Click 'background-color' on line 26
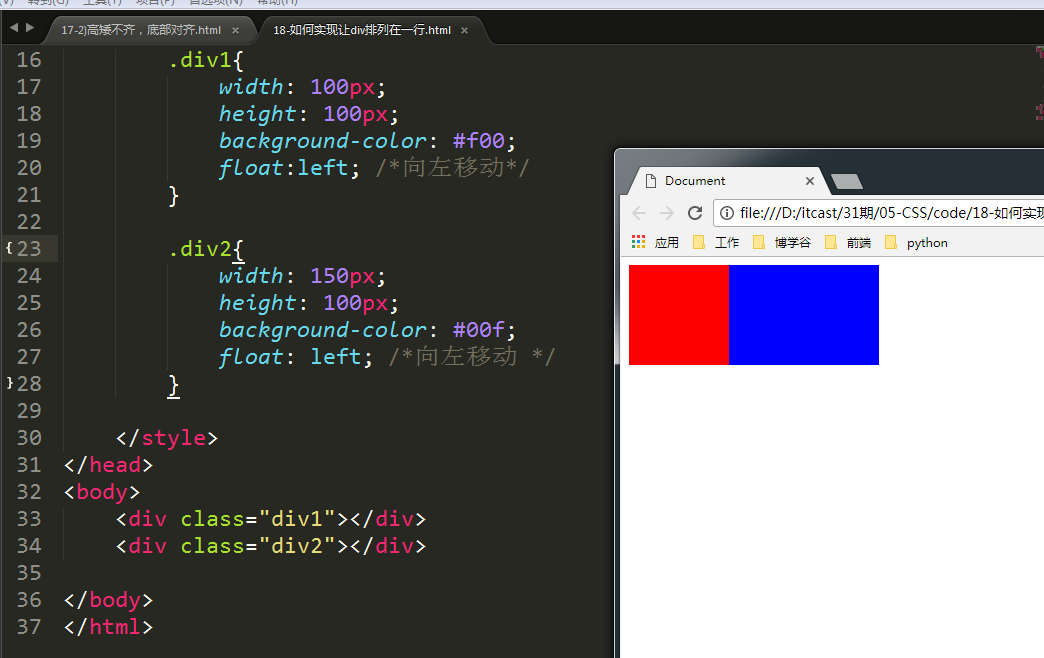Image resolution: width=1044 pixels, height=658 pixels. coord(323,330)
